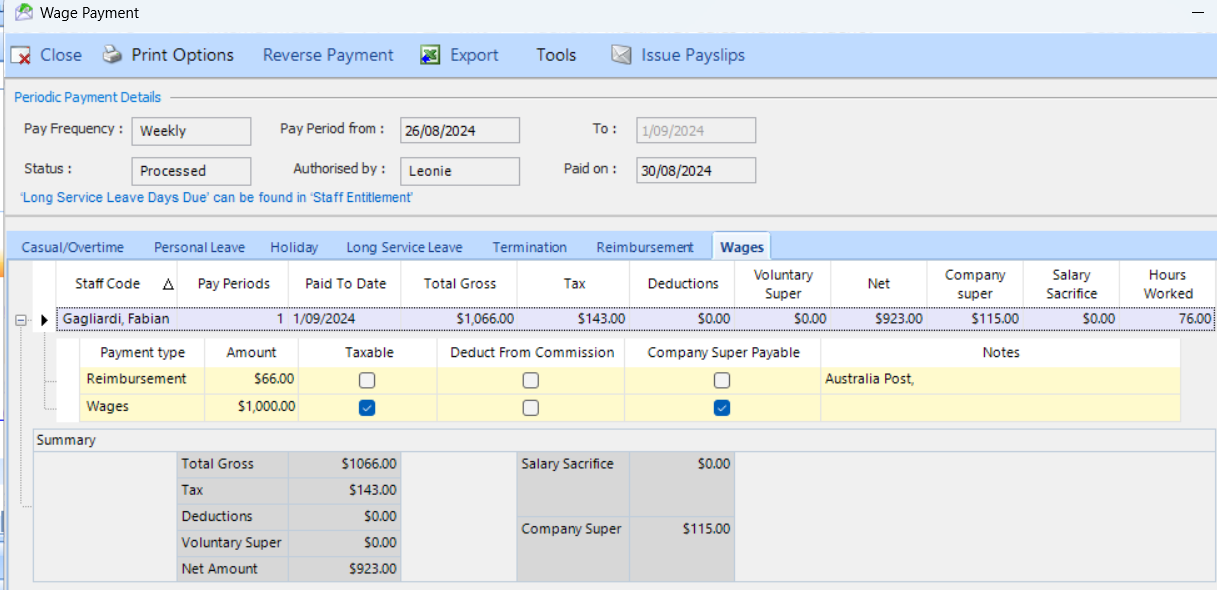The width and height of the screenshot is (1217, 590).
Task: Click the envelope icon for Issue Payslips
Action: point(622,55)
